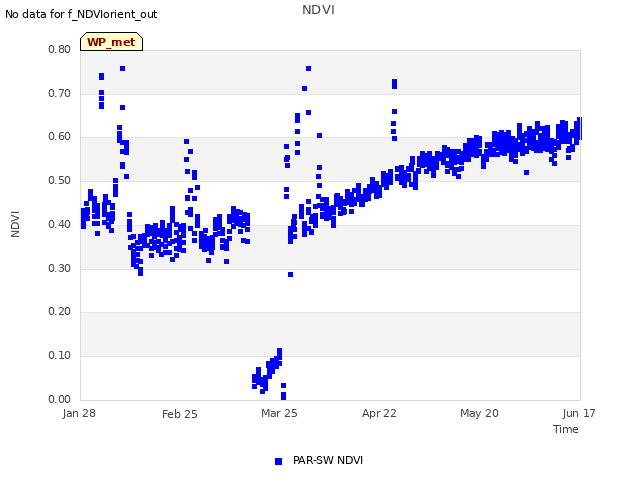The image size is (640, 480).
Task: Click the Jun 17 date label
Action: [x=579, y=413]
